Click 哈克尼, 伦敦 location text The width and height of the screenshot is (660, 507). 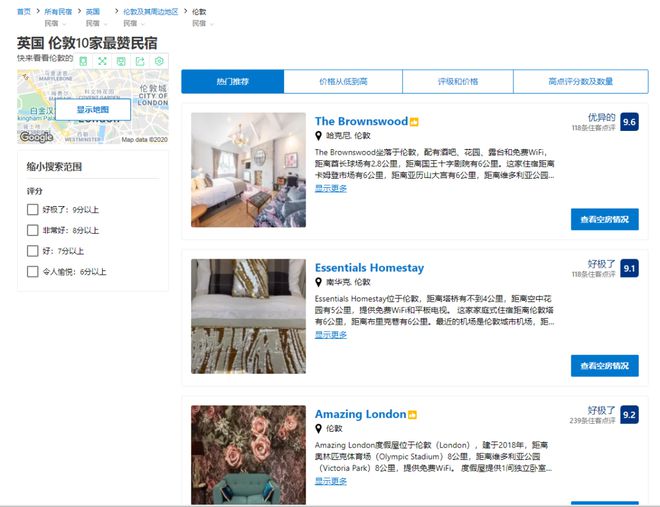[x=349, y=135]
